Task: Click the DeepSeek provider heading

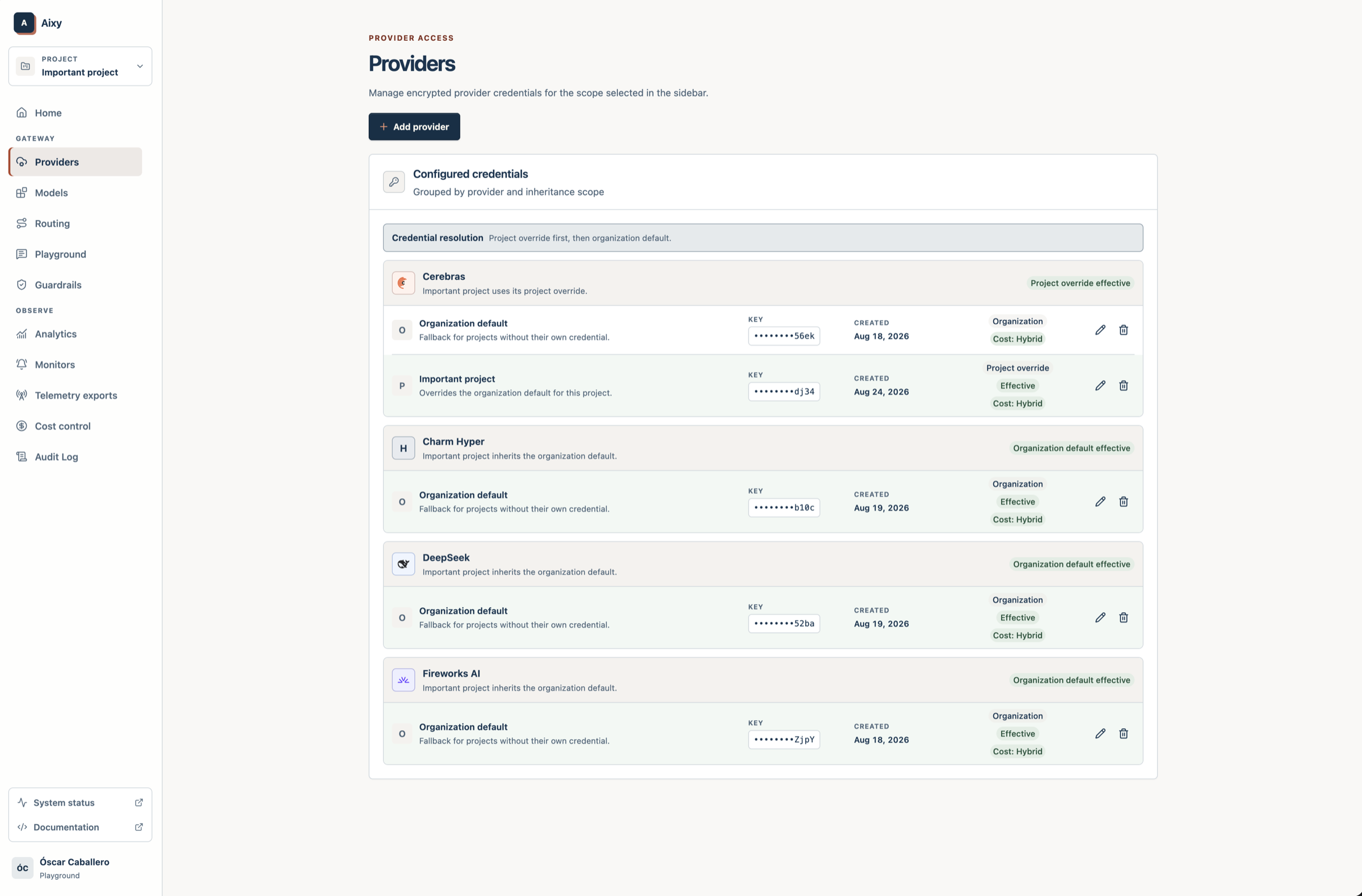Action: click(x=446, y=558)
